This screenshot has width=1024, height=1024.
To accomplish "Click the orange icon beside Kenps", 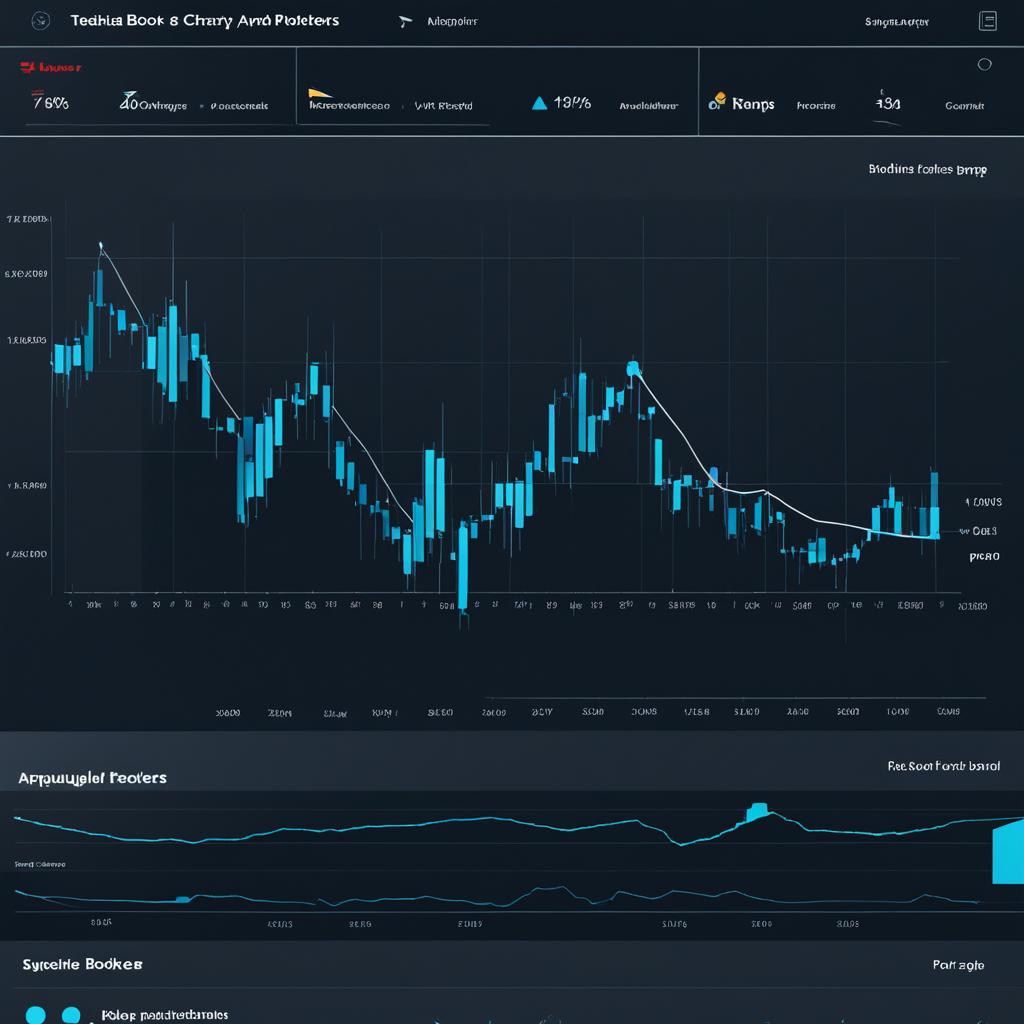I will (x=717, y=101).
